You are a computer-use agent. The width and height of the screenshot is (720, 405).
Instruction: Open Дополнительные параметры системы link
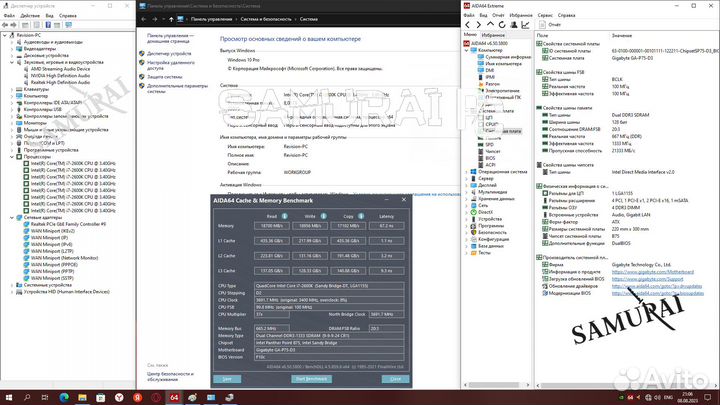(x=177, y=88)
